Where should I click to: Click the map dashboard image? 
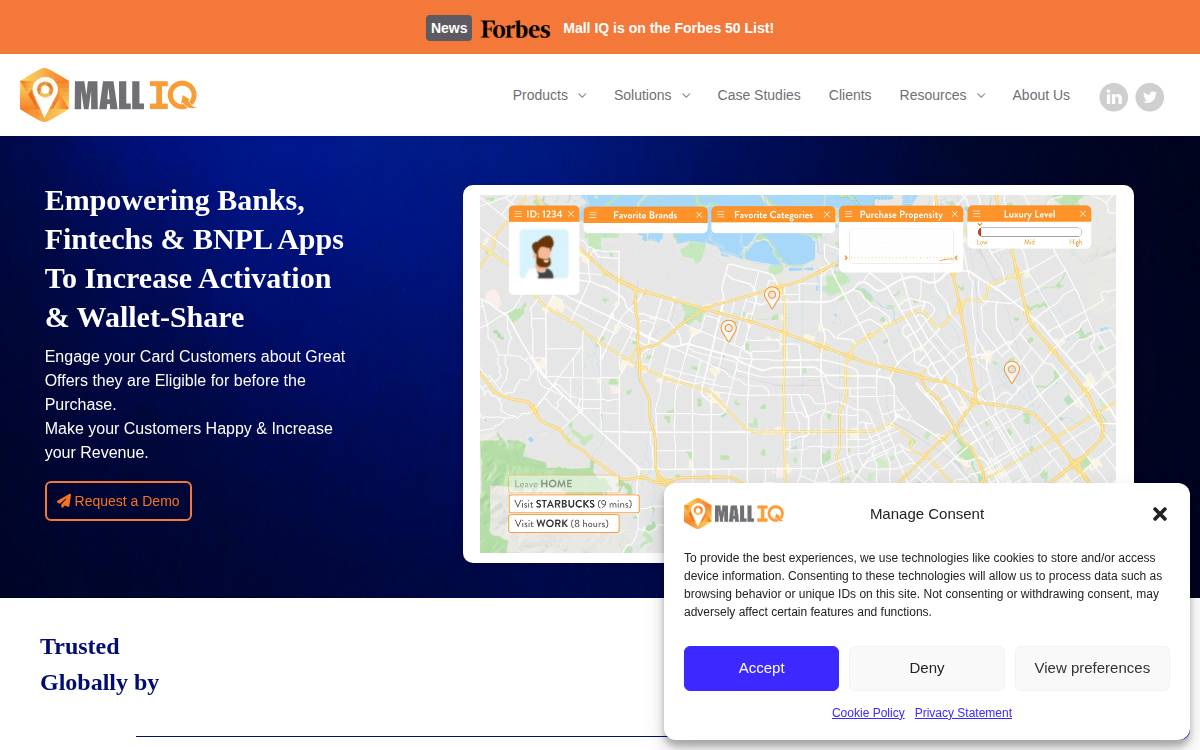[798, 374]
